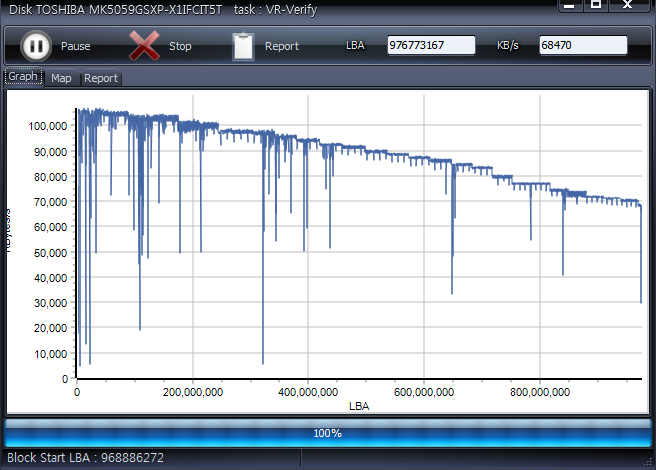Screen dimensions: 656x470
Task: Focus the LBA value field showing 976773167
Action: point(430,46)
